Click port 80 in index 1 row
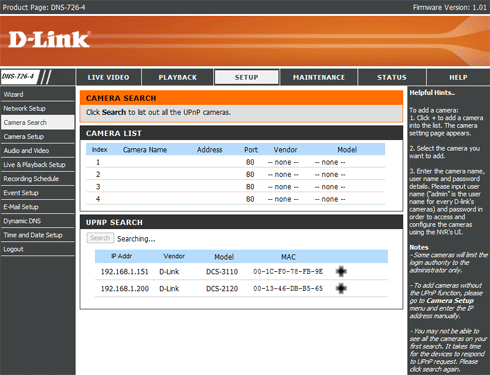 tap(250, 162)
